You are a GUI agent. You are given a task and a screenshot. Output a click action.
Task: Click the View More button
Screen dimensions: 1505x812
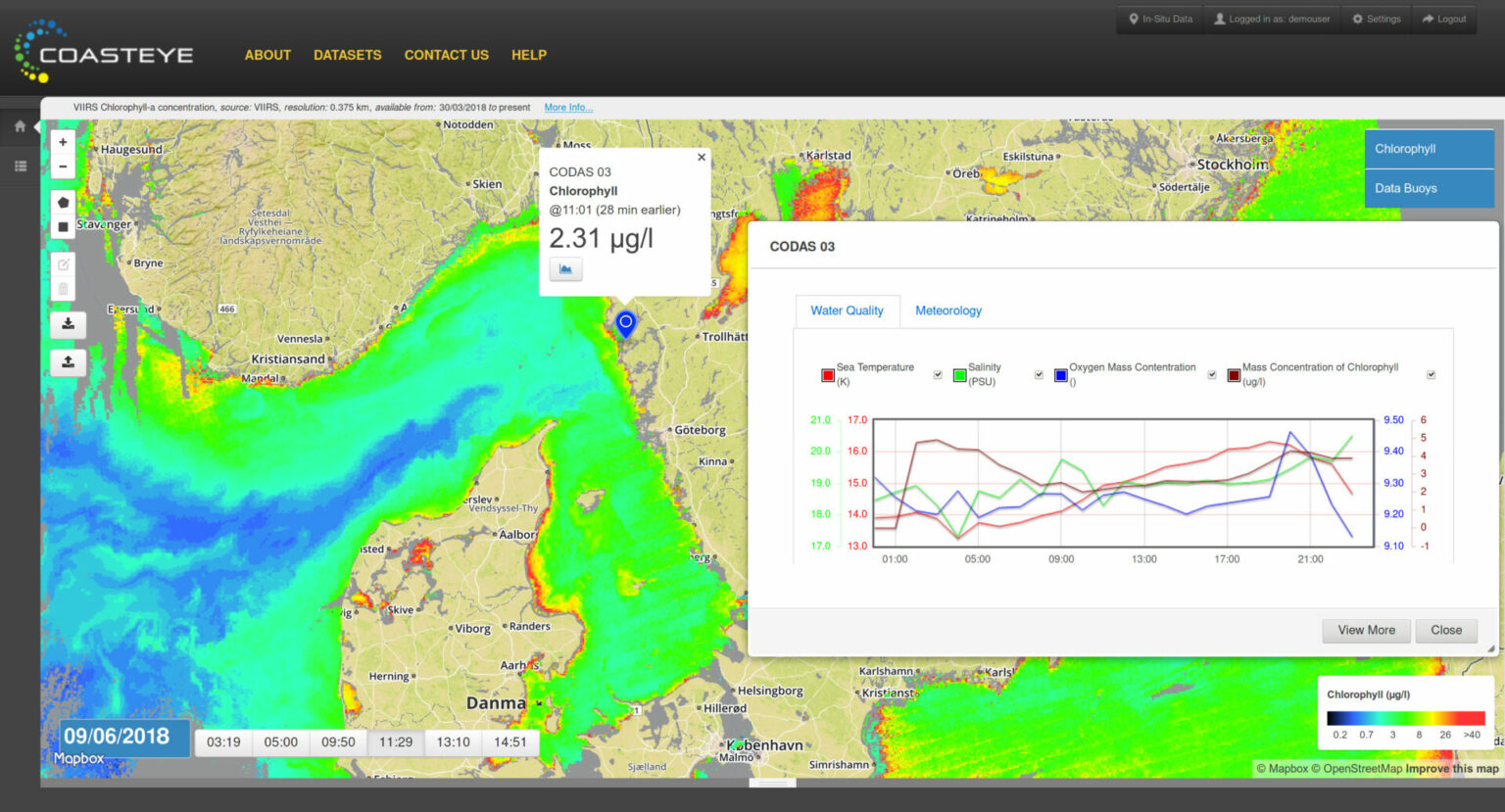[x=1366, y=630]
